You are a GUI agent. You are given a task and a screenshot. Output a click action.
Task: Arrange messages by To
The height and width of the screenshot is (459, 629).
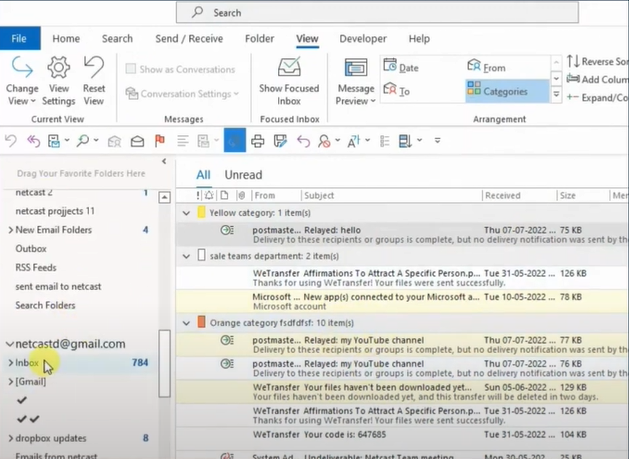[x=397, y=91]
